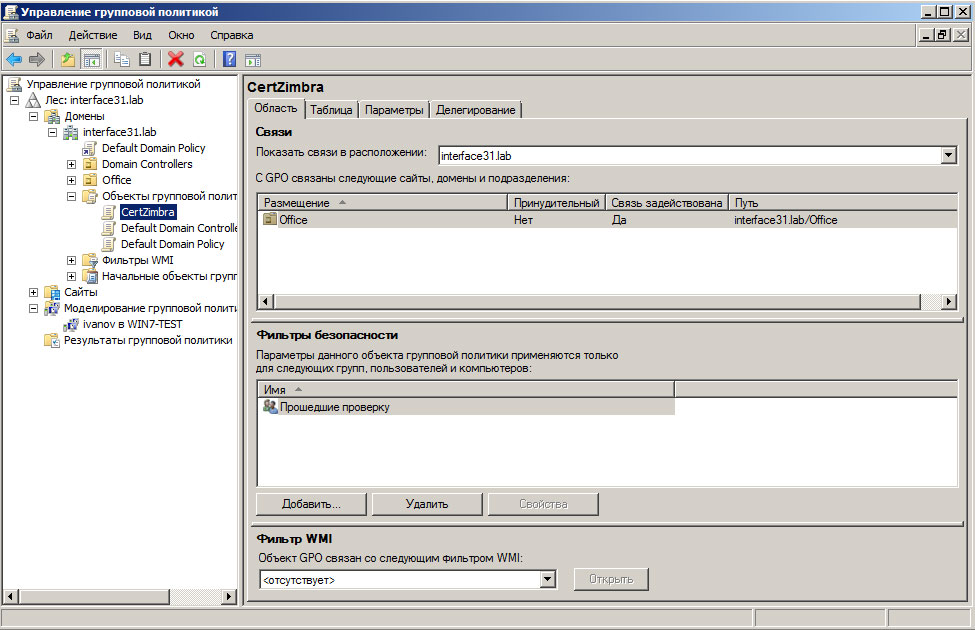975x630 pixels.
Task: Open the 'Показать связи в расположении' dropdown
Action: tap(948, 156)
